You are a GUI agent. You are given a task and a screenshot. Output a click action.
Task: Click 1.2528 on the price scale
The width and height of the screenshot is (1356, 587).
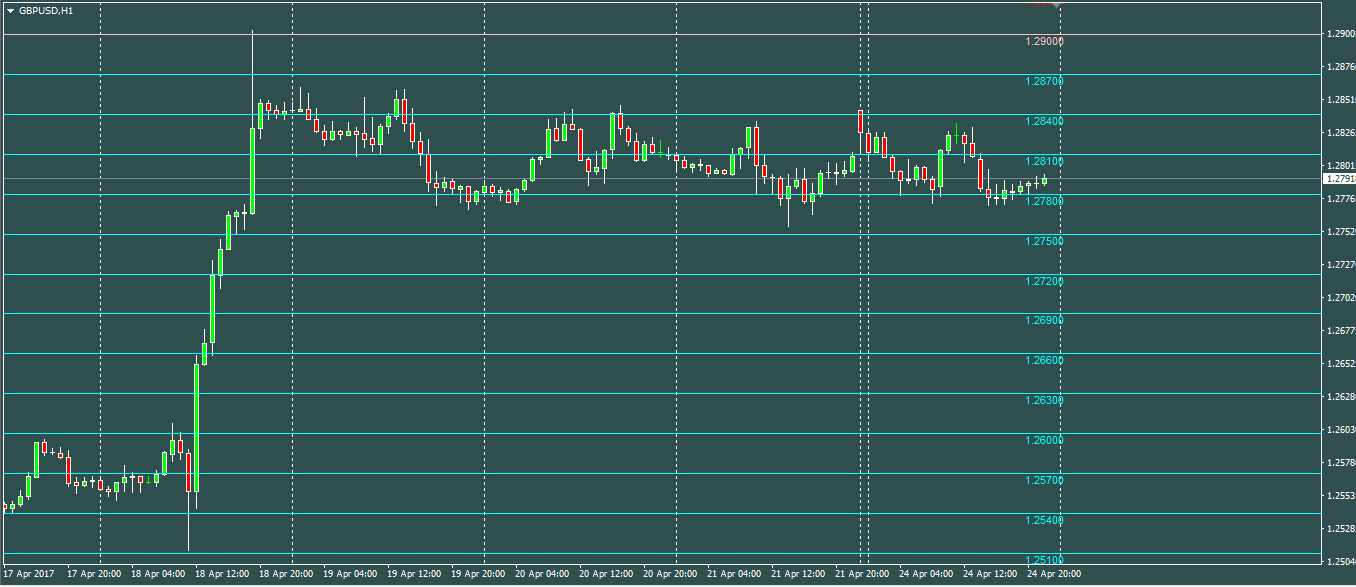1340,529
